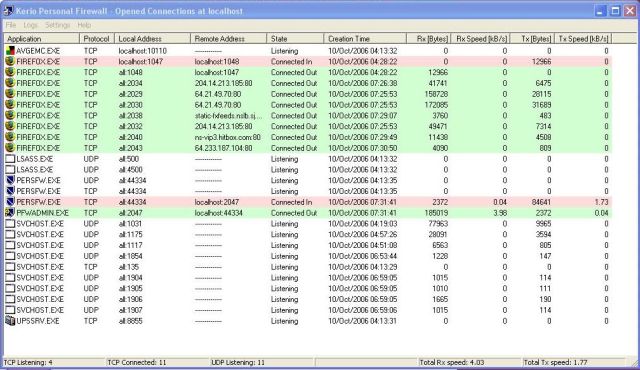The image size is (640, 370).
Task: Select the SVCHOST.EXE row with local port 1854
Action: pos(308,256)
